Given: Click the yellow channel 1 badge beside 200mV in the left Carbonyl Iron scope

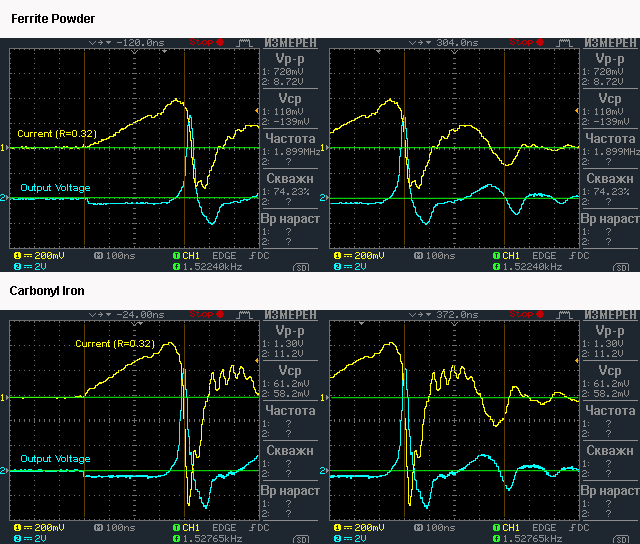Looking at the screenshot, I should click(x=17, y=527).
